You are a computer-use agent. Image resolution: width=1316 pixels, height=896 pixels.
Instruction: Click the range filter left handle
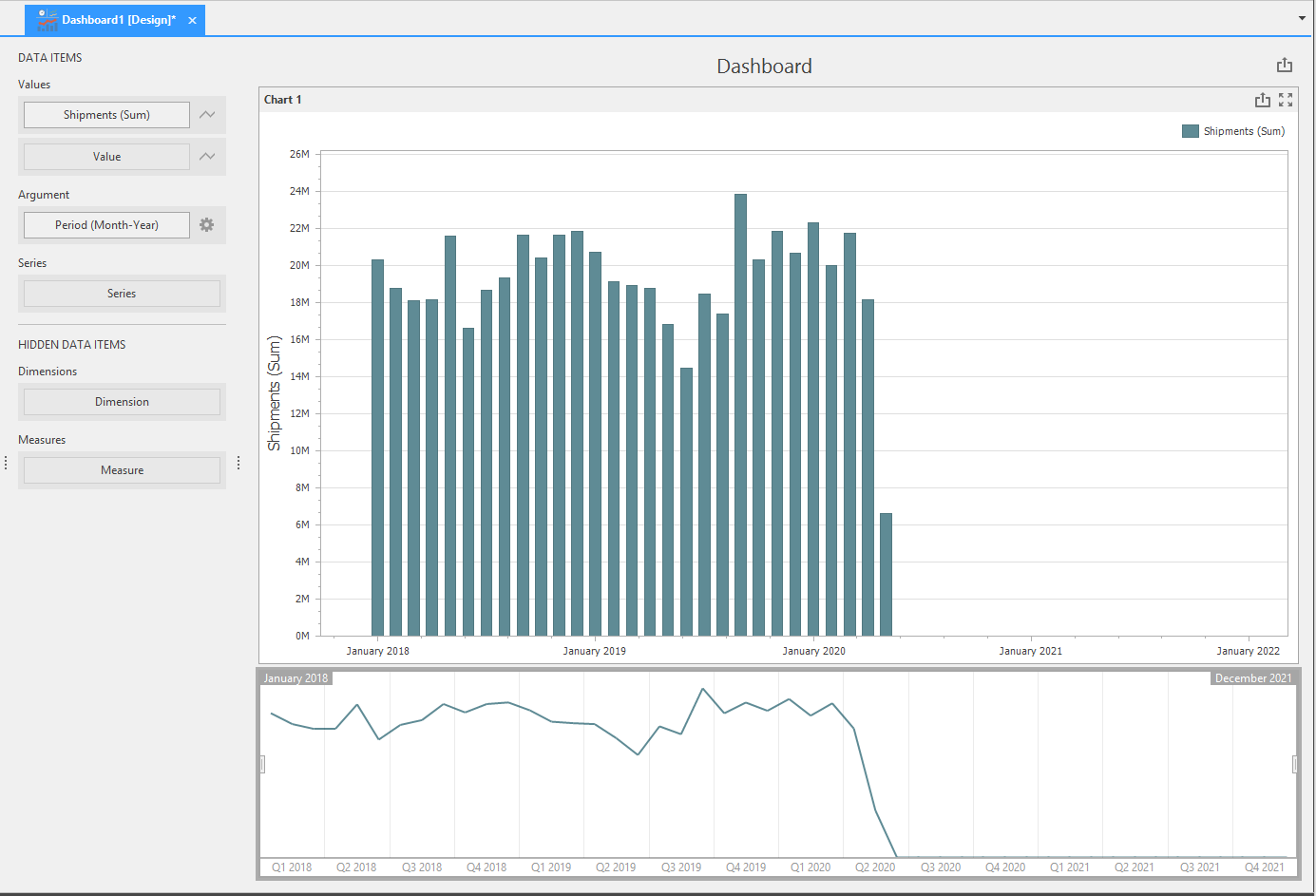[262, 764]
